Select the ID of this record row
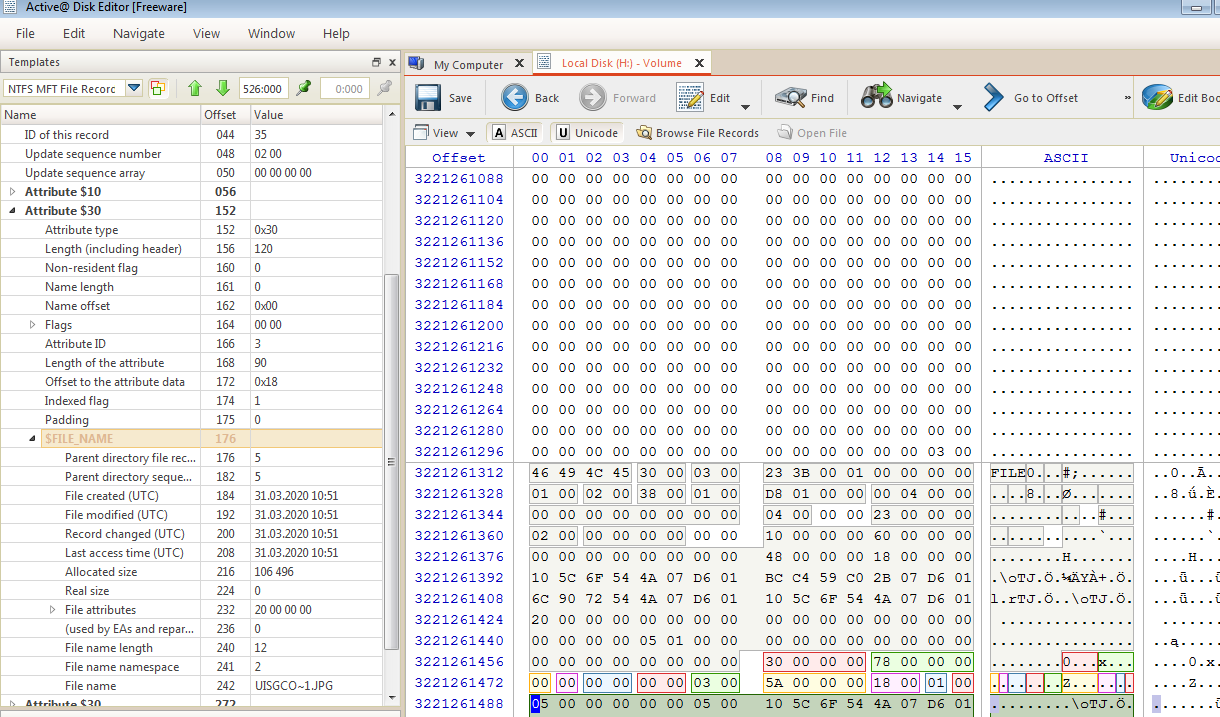The height and width of the screenshot is (717, 1220). coord(191,134)
